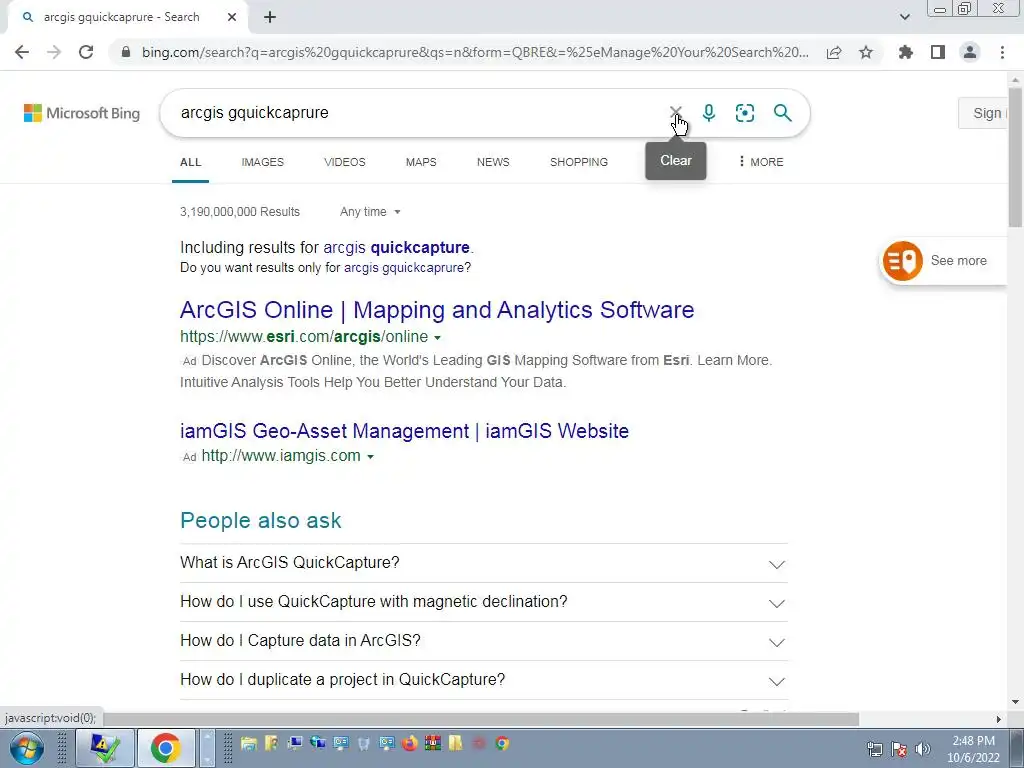The image size is (1024, 768).
Task: Open Chrome profile avatar
Action: [x=970, y=52]
